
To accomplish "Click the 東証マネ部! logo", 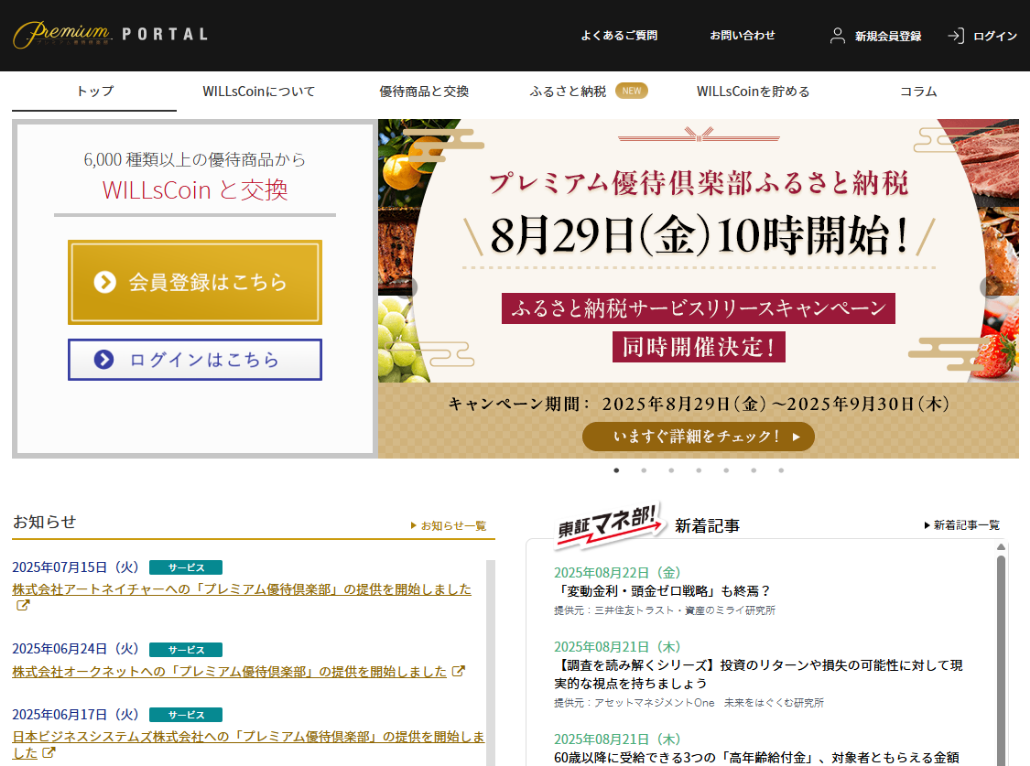I will click(609, 524).
